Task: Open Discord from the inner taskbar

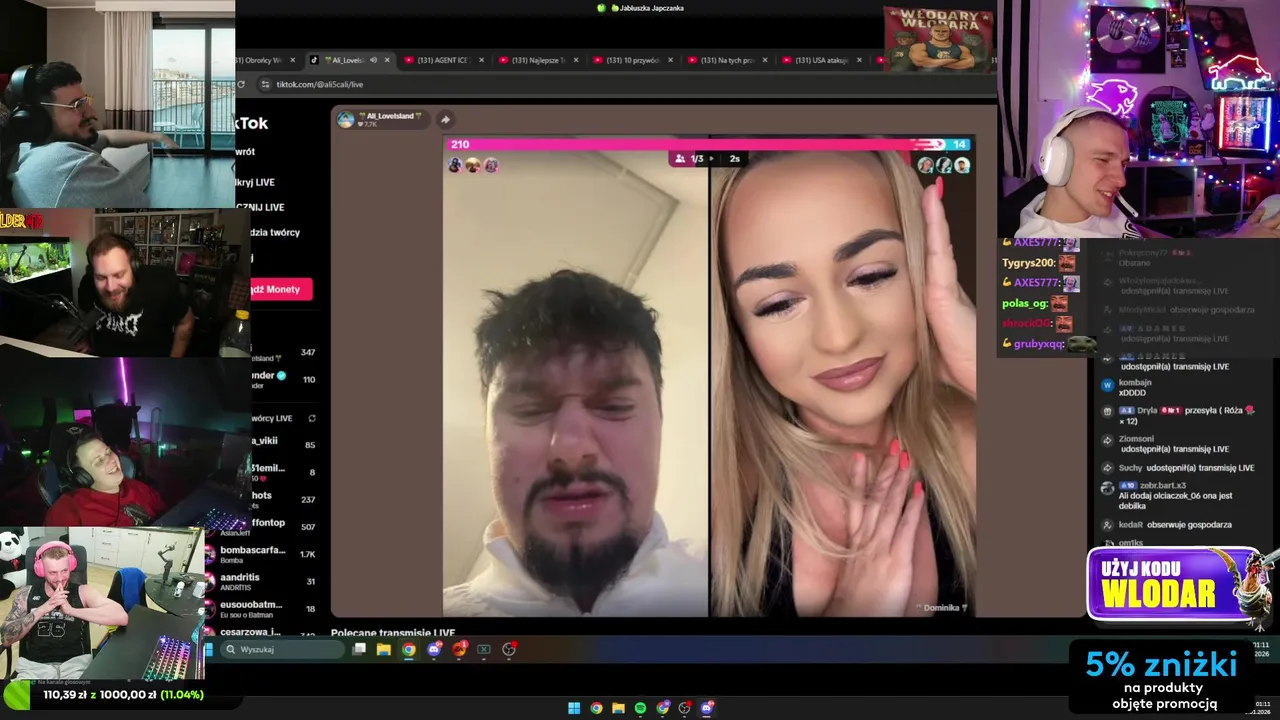Action: click(434, 649)
